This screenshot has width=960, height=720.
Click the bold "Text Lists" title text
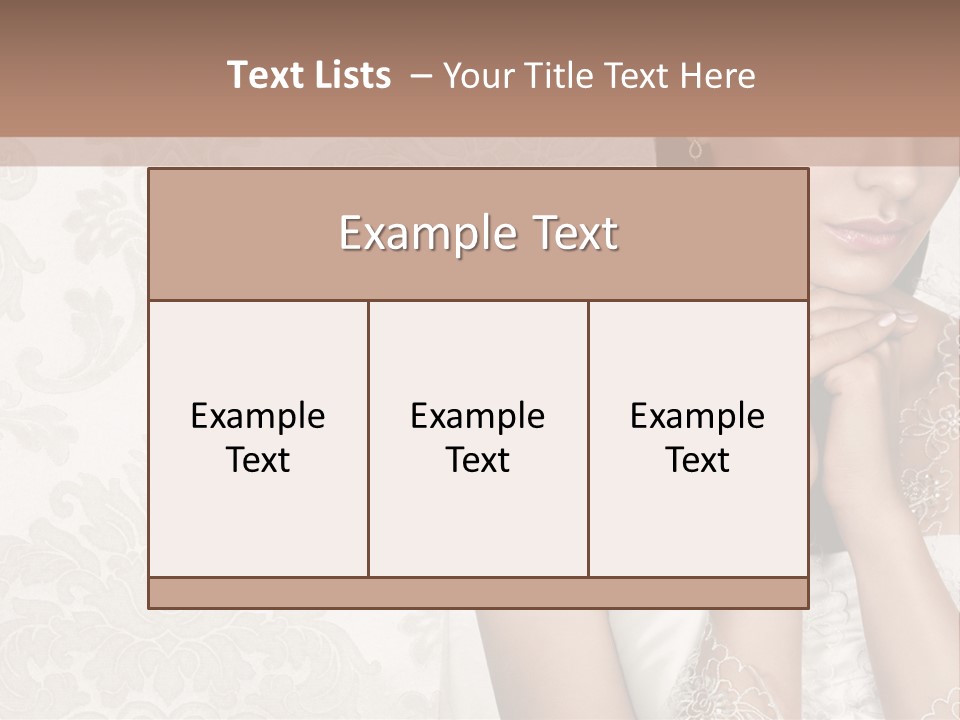coord(309,75)
